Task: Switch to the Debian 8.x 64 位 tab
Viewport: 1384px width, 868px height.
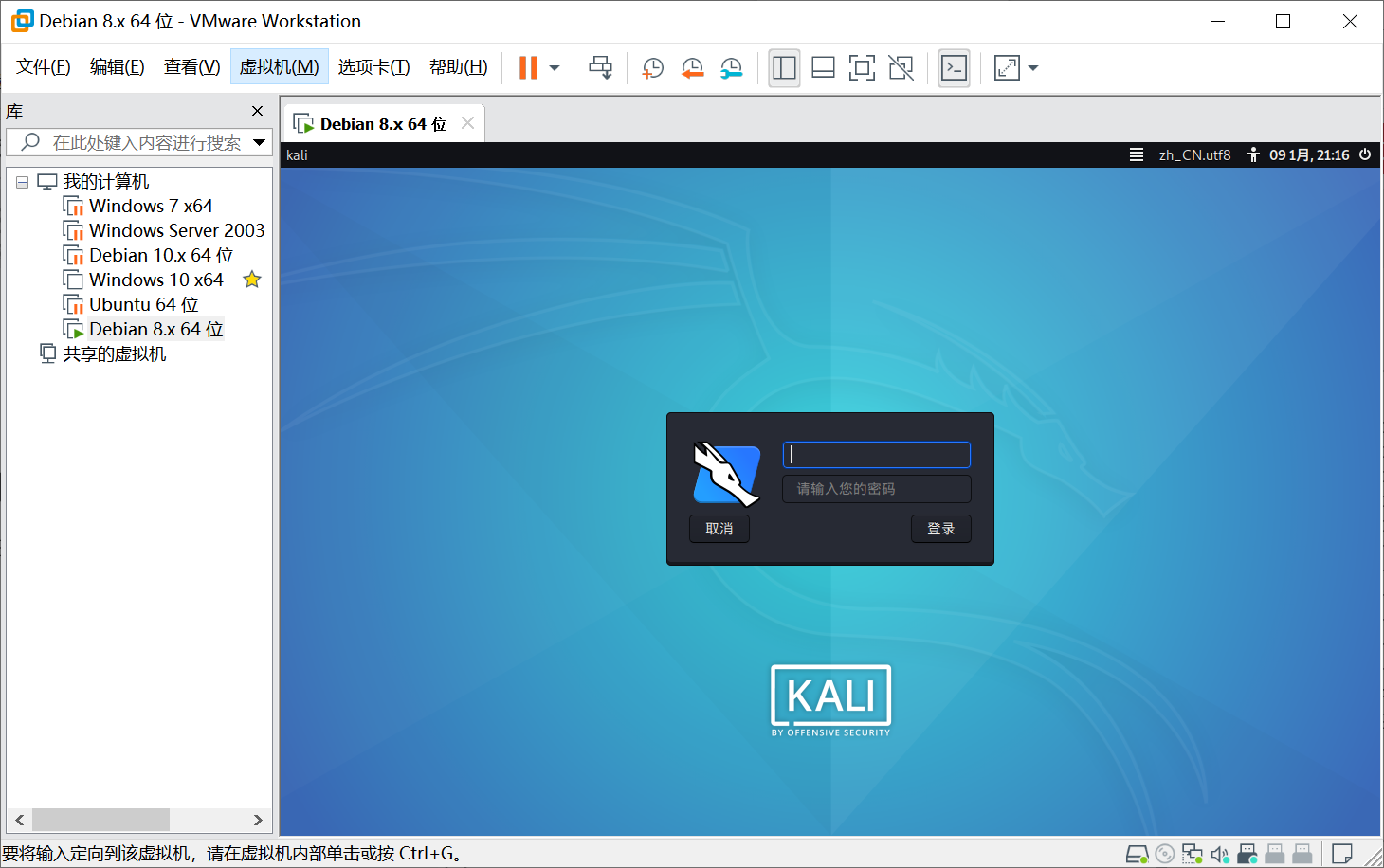Action: point(383,124)
